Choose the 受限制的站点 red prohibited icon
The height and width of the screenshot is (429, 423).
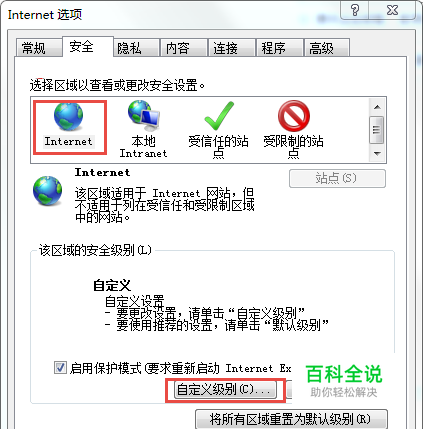click(294, 116)
